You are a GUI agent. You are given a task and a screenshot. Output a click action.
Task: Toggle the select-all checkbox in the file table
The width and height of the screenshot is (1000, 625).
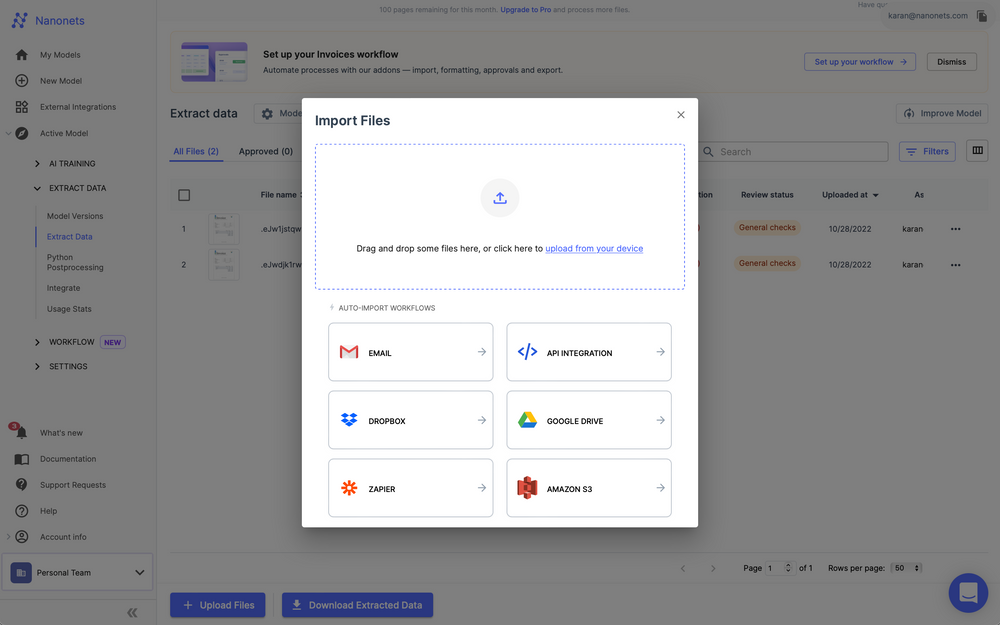point(184,195)
